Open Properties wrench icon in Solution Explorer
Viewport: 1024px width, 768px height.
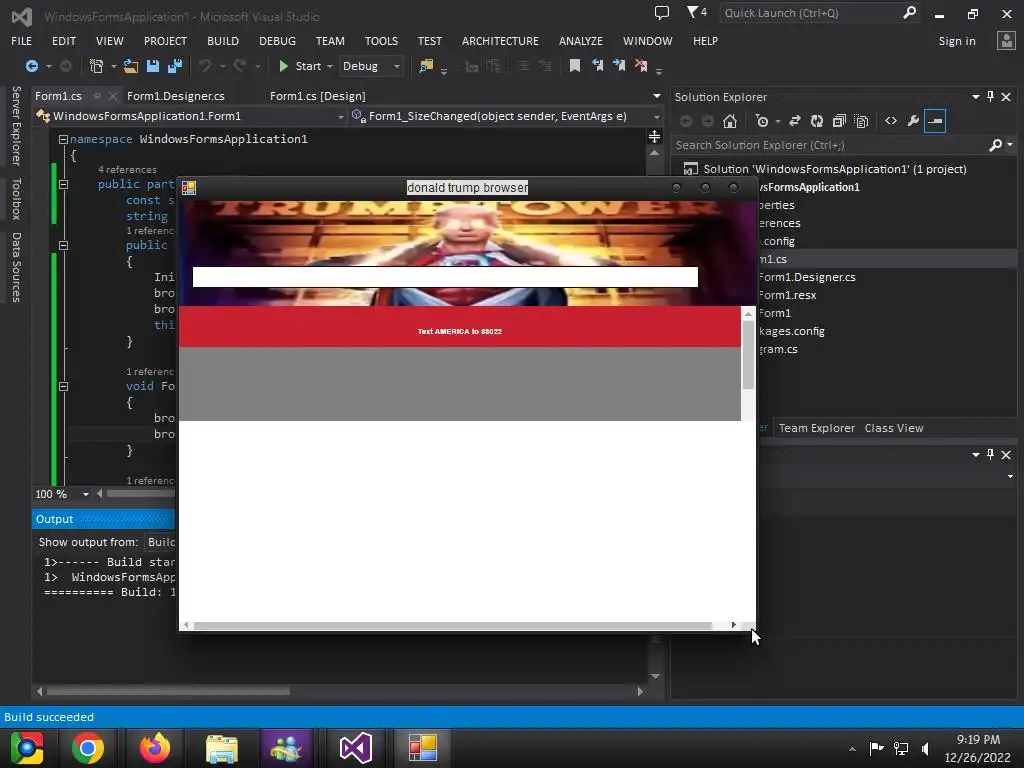click(x=913, y=121)
